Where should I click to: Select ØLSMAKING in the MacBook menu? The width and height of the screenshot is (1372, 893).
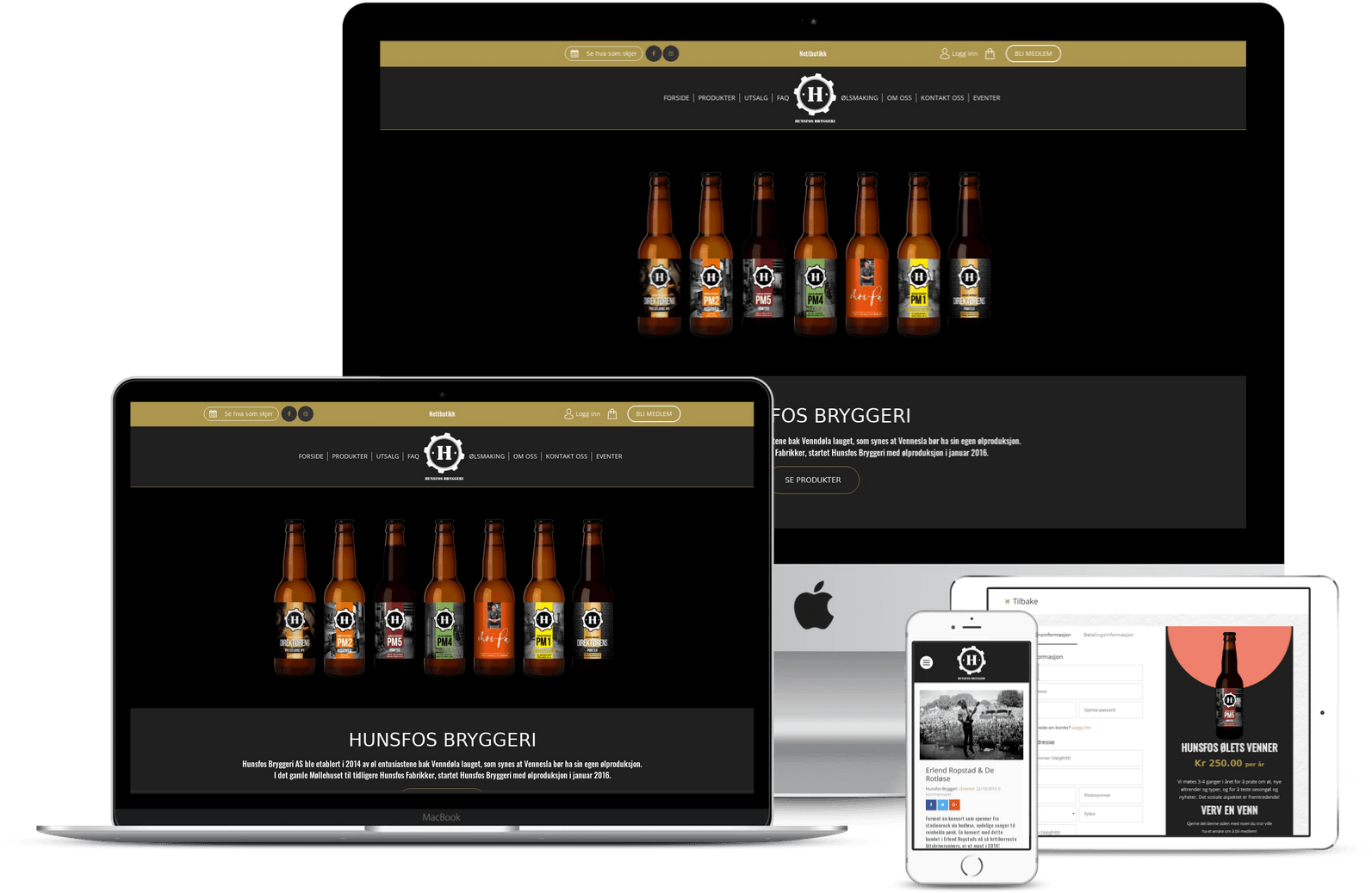click(487, 456)
